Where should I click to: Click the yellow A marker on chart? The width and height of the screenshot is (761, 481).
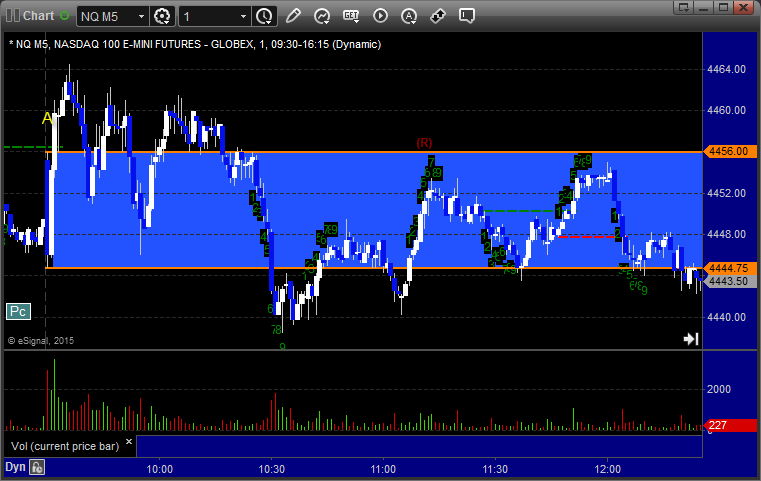coord(47,118)
